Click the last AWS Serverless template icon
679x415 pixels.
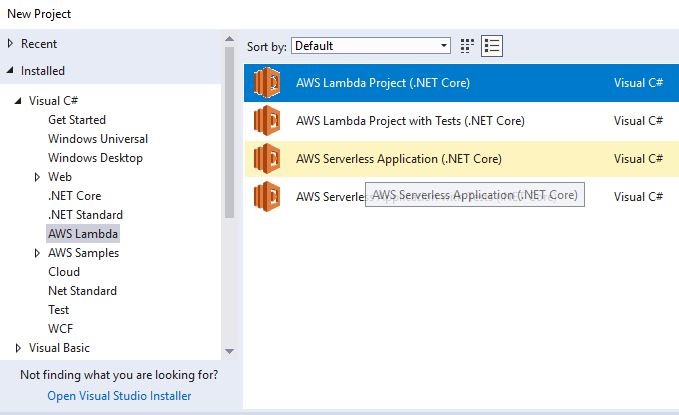pos(267,196)
